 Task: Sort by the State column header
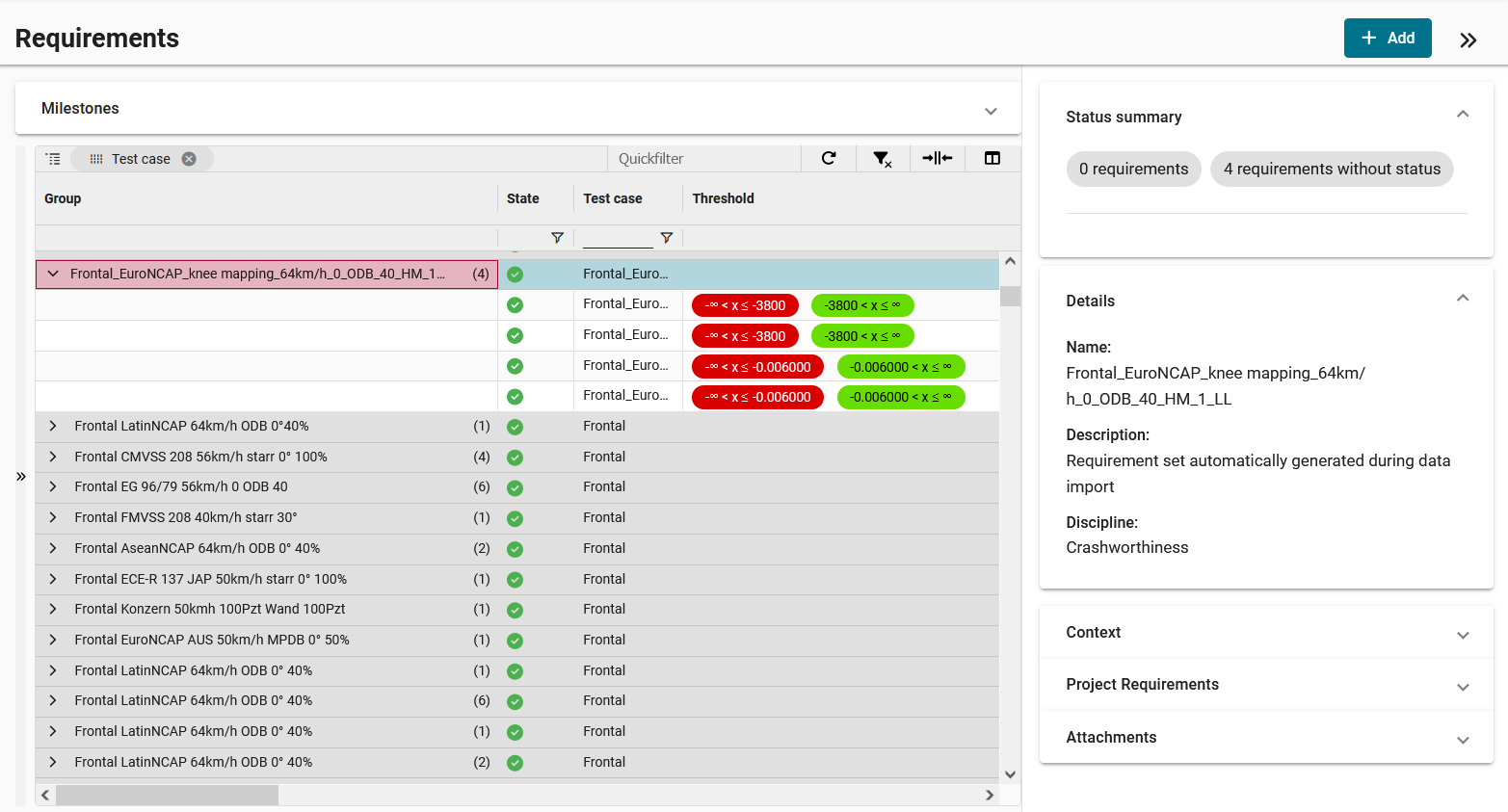(x=523, y=198)
